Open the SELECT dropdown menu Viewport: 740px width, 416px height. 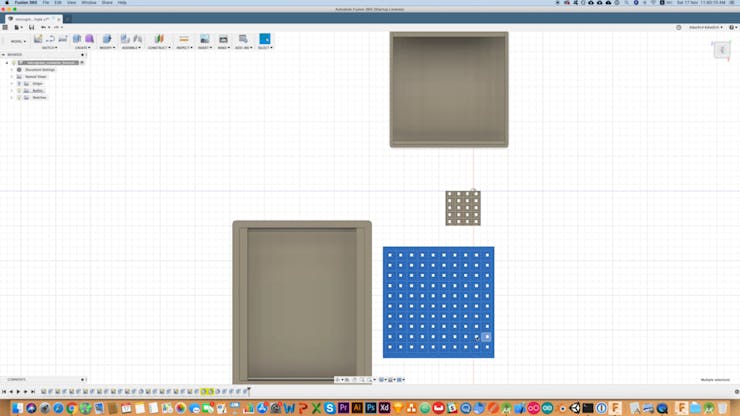[265, 48]
